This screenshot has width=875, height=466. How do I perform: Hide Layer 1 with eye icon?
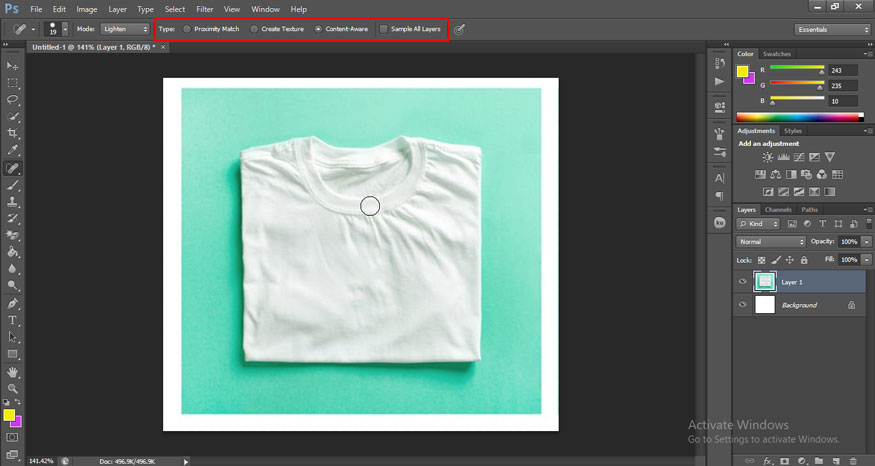(x=743, y=282)
